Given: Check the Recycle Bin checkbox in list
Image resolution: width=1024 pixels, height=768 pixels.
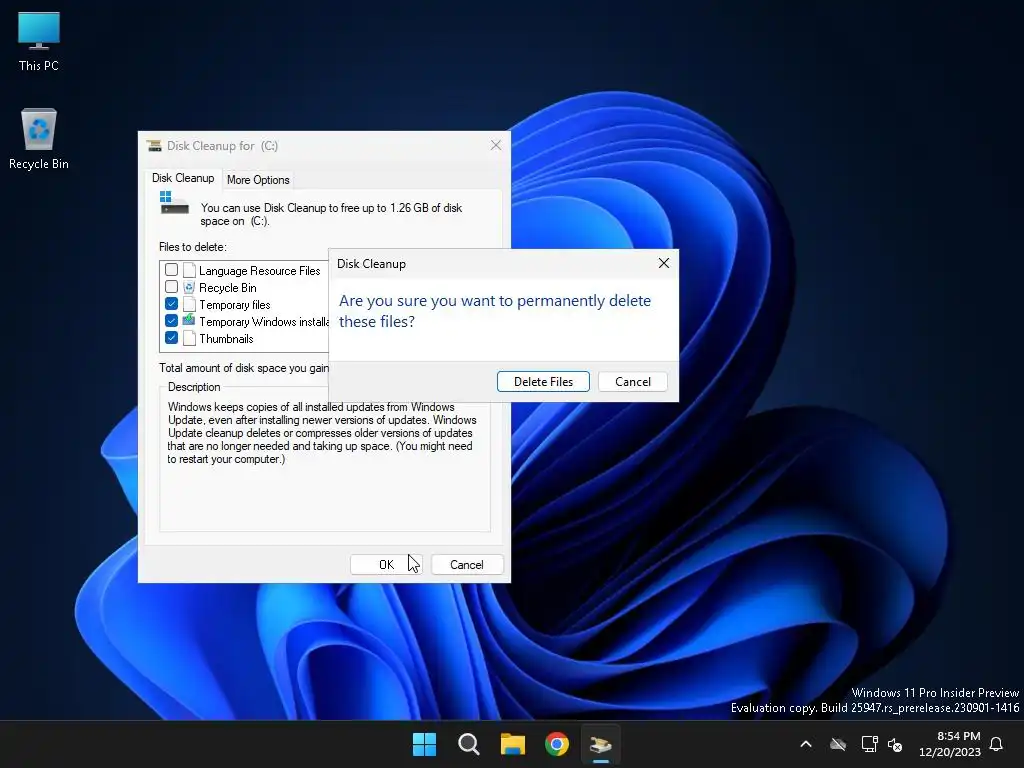Looking at the screenshot, I should coord(171,287).
